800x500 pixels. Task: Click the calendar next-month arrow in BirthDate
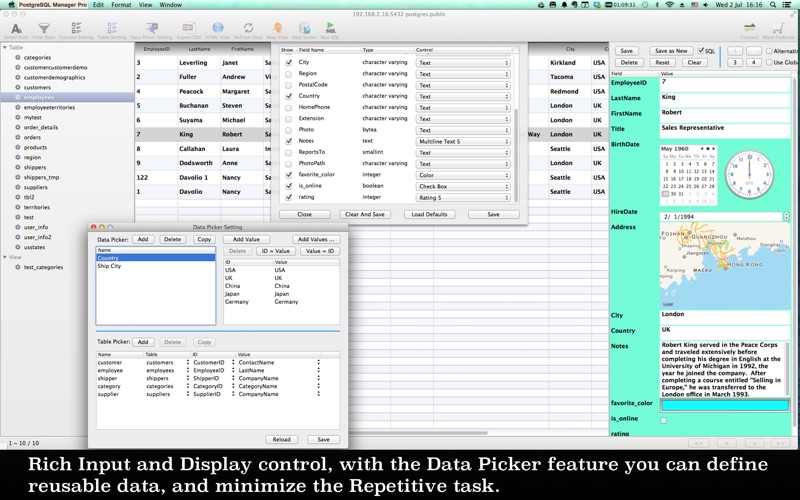(713, 148)
